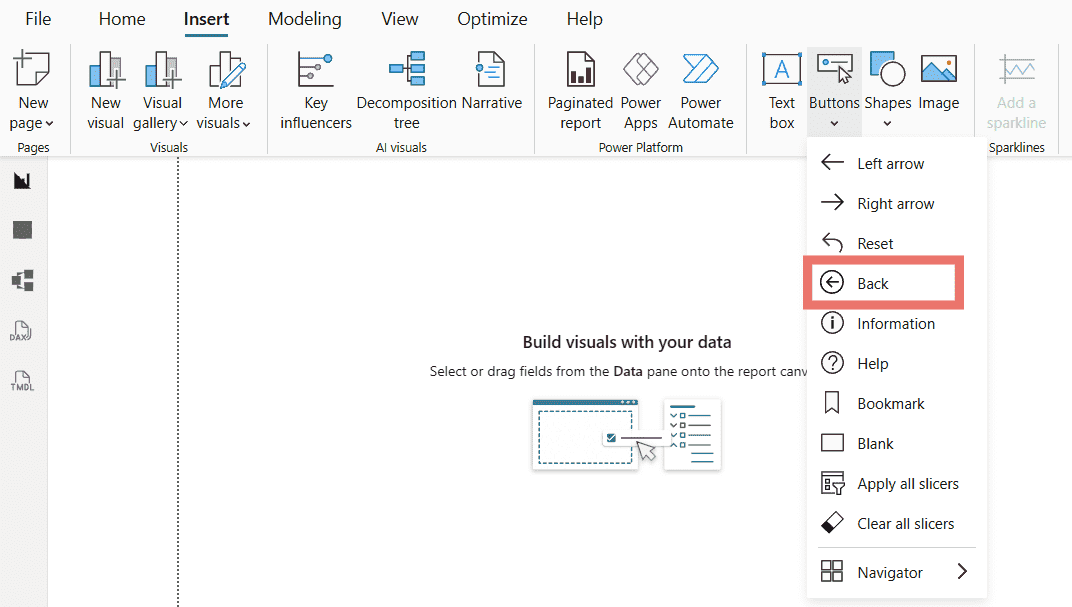Add a Power Apps visual

640,90
